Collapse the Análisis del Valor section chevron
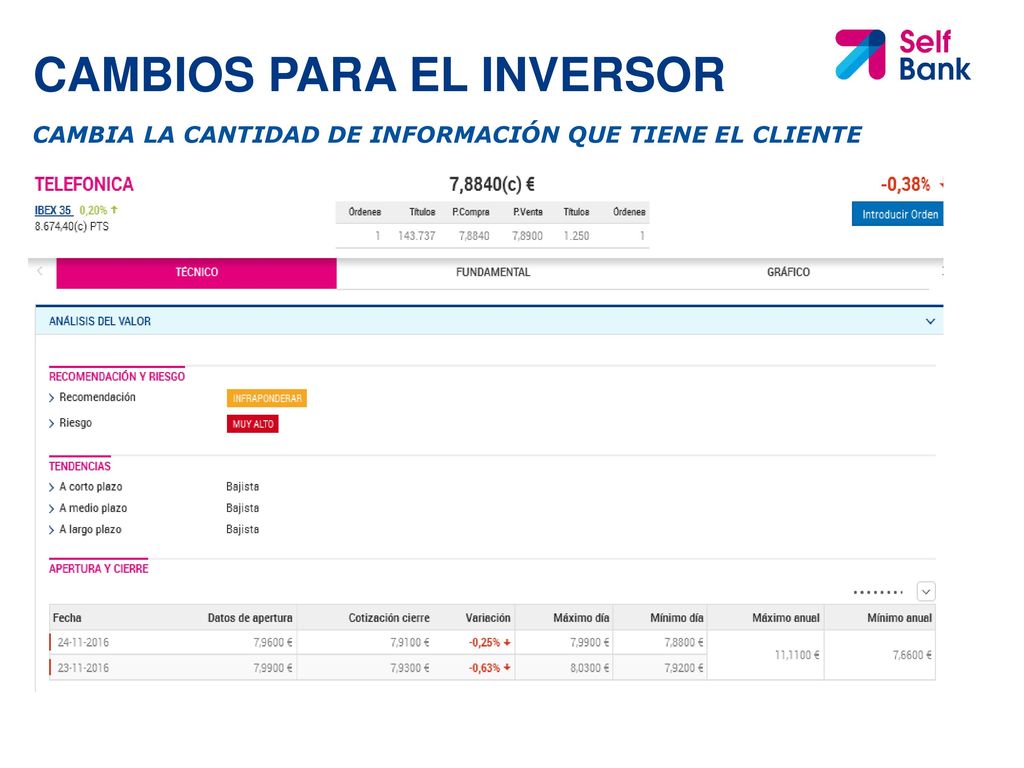 [x=930, y=321]
